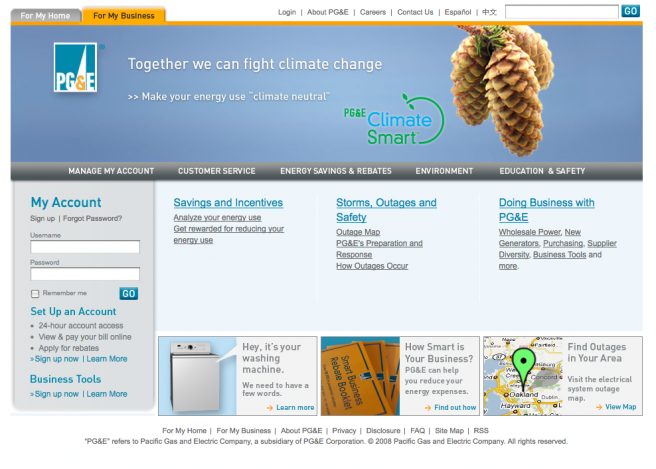Toggle the Remember me checkbox
Screen dimensions: 656x469
[35, 294]
